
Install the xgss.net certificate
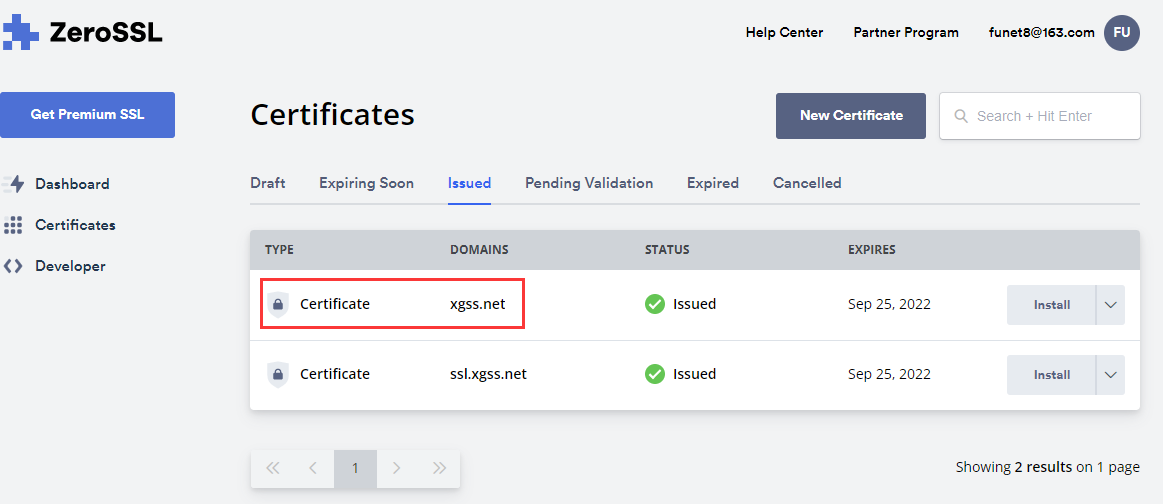[x=1051, y=305]
